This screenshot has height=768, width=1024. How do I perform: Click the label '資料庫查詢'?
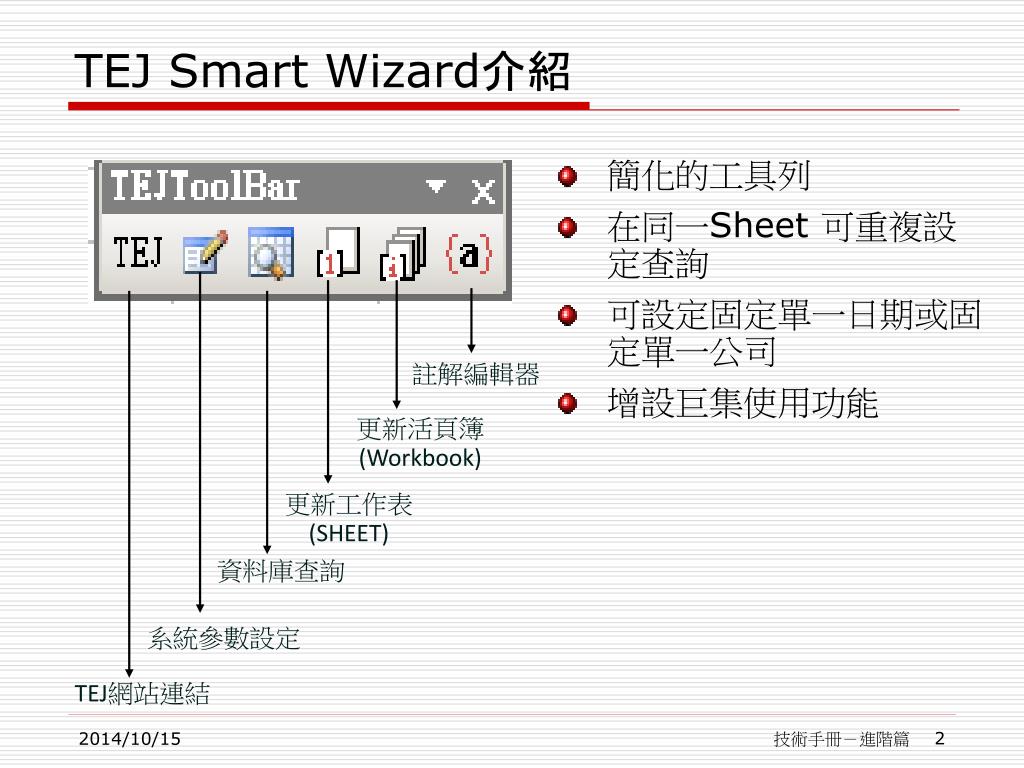coord(281,571)
